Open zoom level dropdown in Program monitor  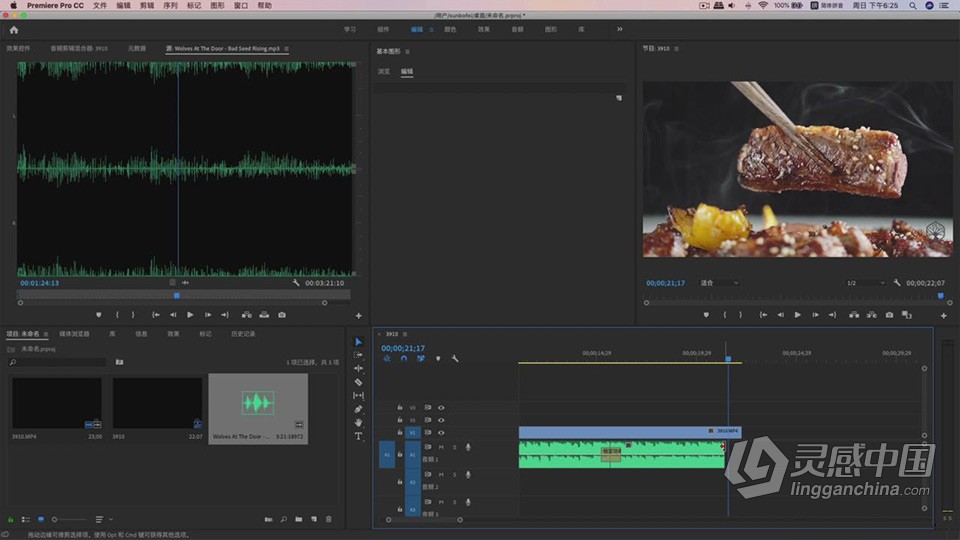pos(719,283)
